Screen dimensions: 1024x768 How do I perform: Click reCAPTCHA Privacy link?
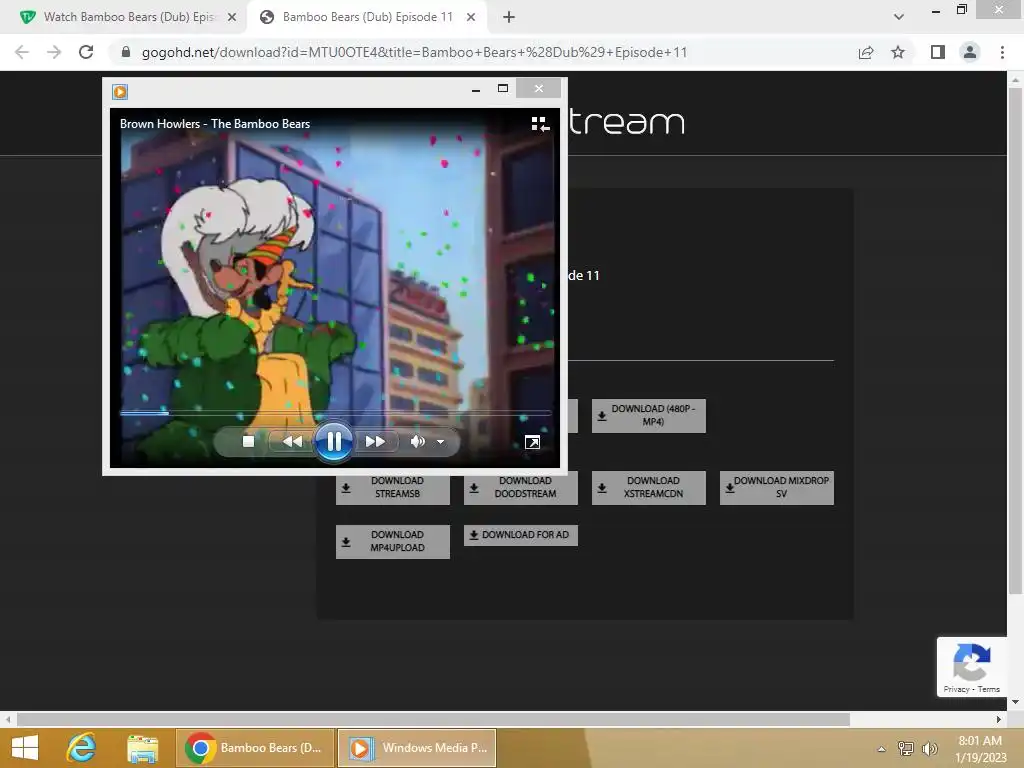click(x=956, y=689)
